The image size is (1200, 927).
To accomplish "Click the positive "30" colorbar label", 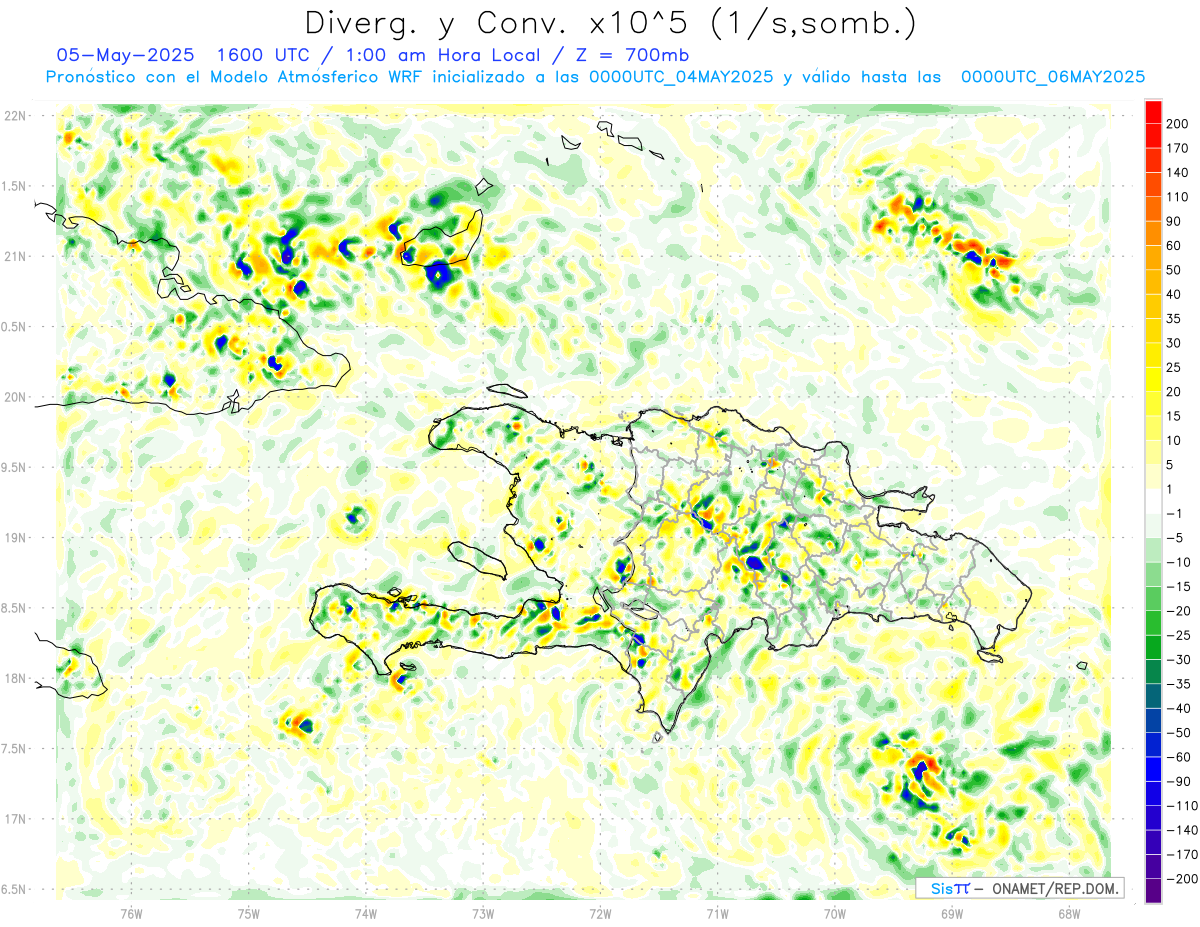I will pyautogui.click(x=1174, y=343).
